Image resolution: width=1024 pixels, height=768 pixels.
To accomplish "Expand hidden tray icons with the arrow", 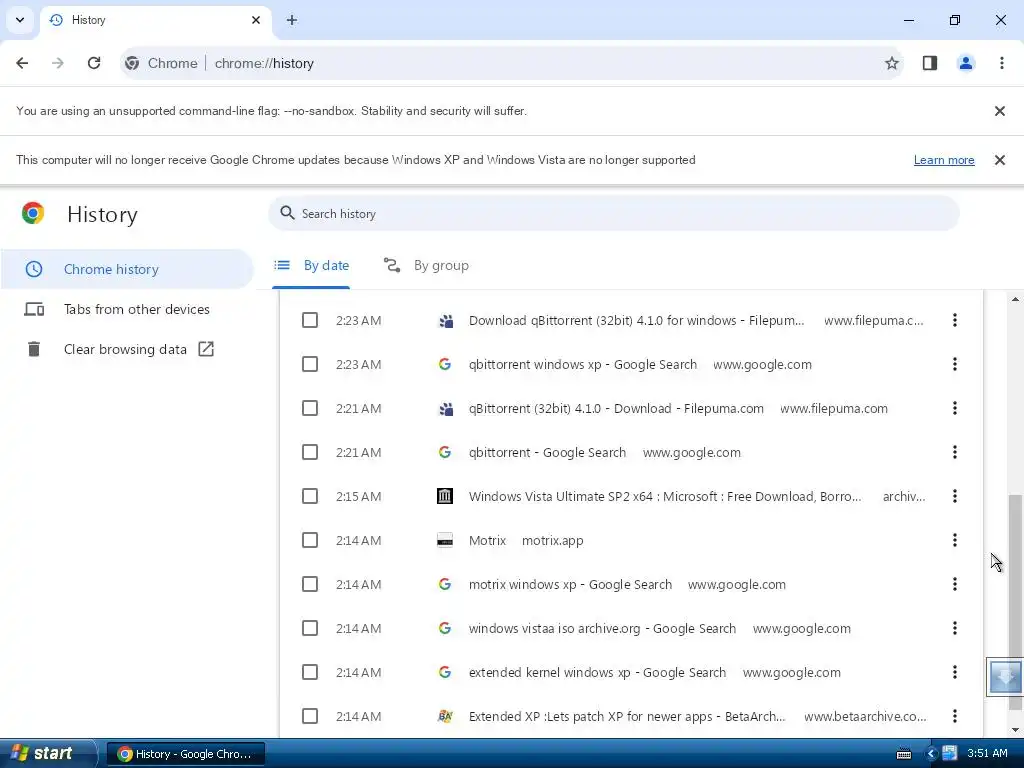I will point(932,754).
